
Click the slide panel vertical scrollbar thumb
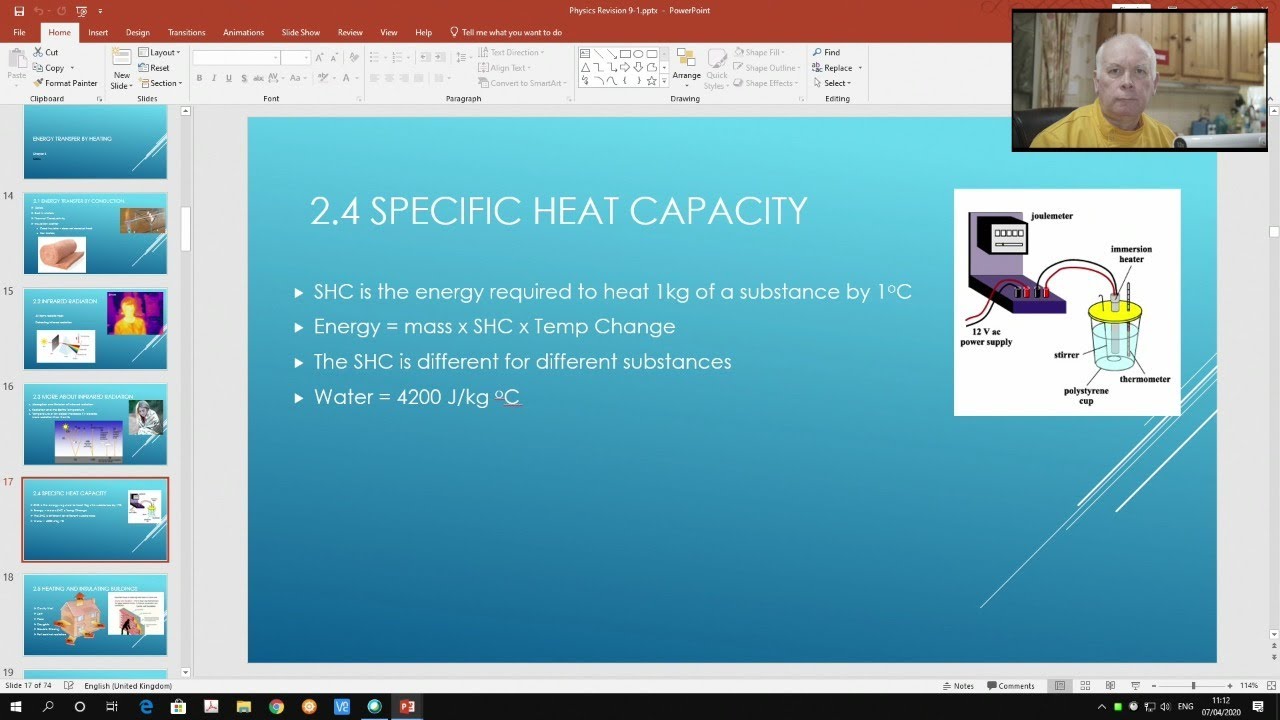[185, 229]
